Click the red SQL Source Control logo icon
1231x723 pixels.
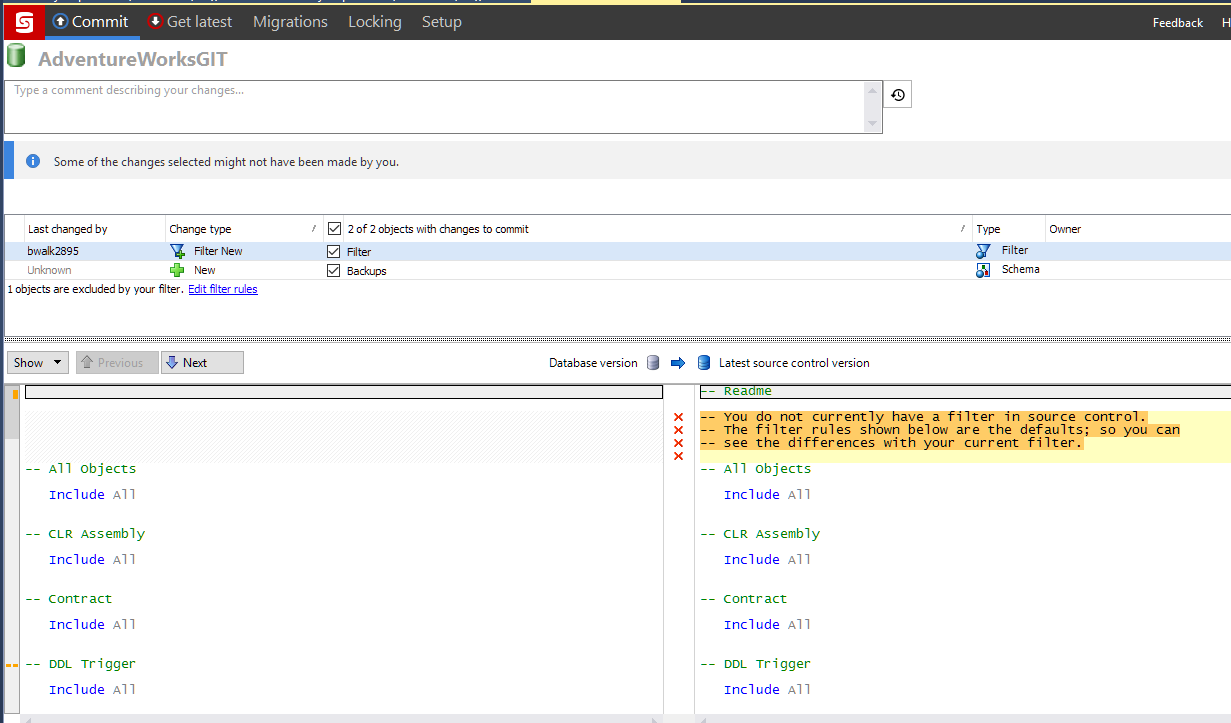[23, 21]
